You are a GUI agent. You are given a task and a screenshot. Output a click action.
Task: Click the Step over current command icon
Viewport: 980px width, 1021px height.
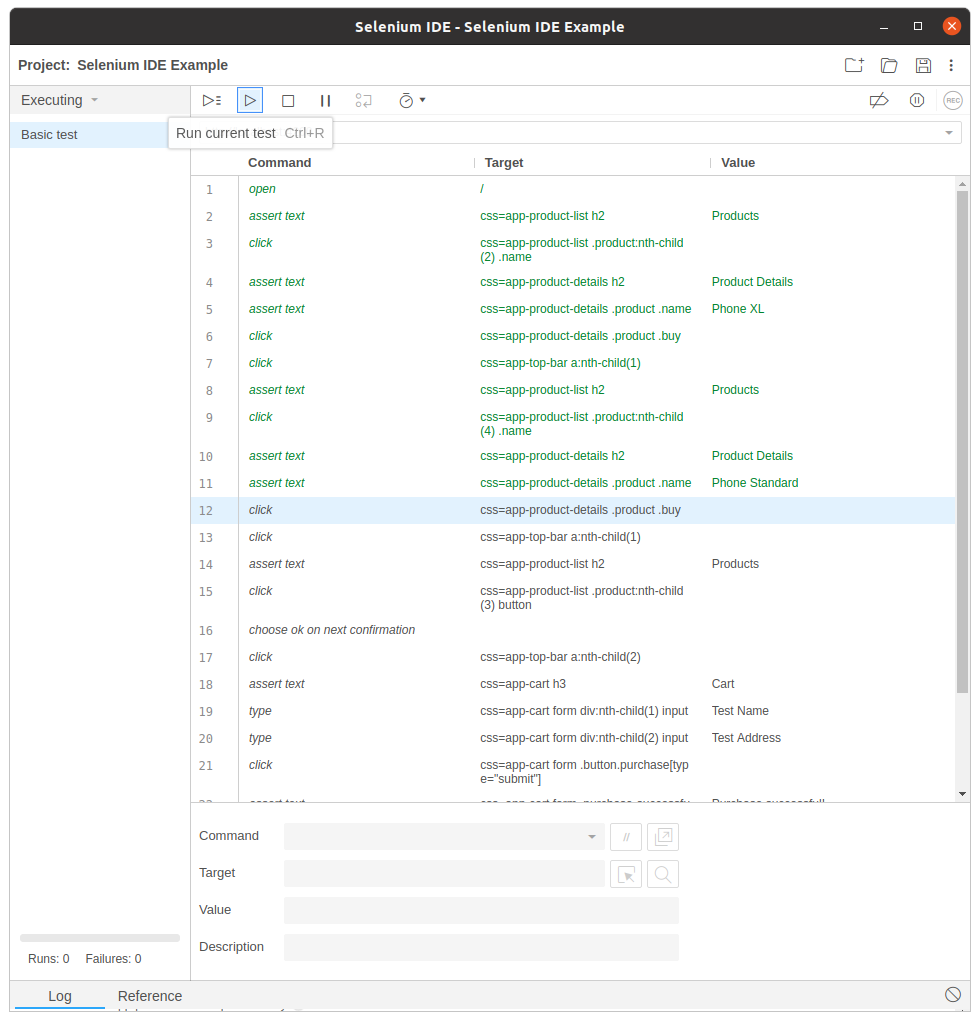pos(364,101)
